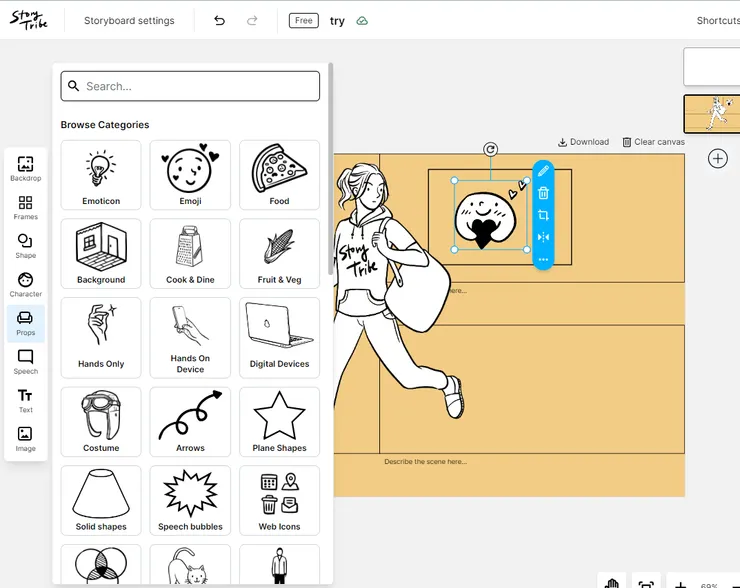740x588 pixels.
Task: Browse the Speech bubbles category
Action: pyautogui.click(x=190, y=501)
